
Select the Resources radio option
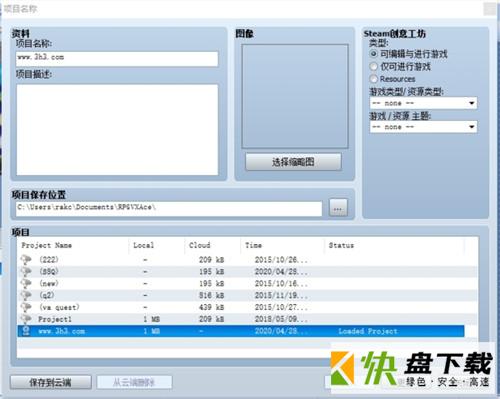click(x=374, y=79)
